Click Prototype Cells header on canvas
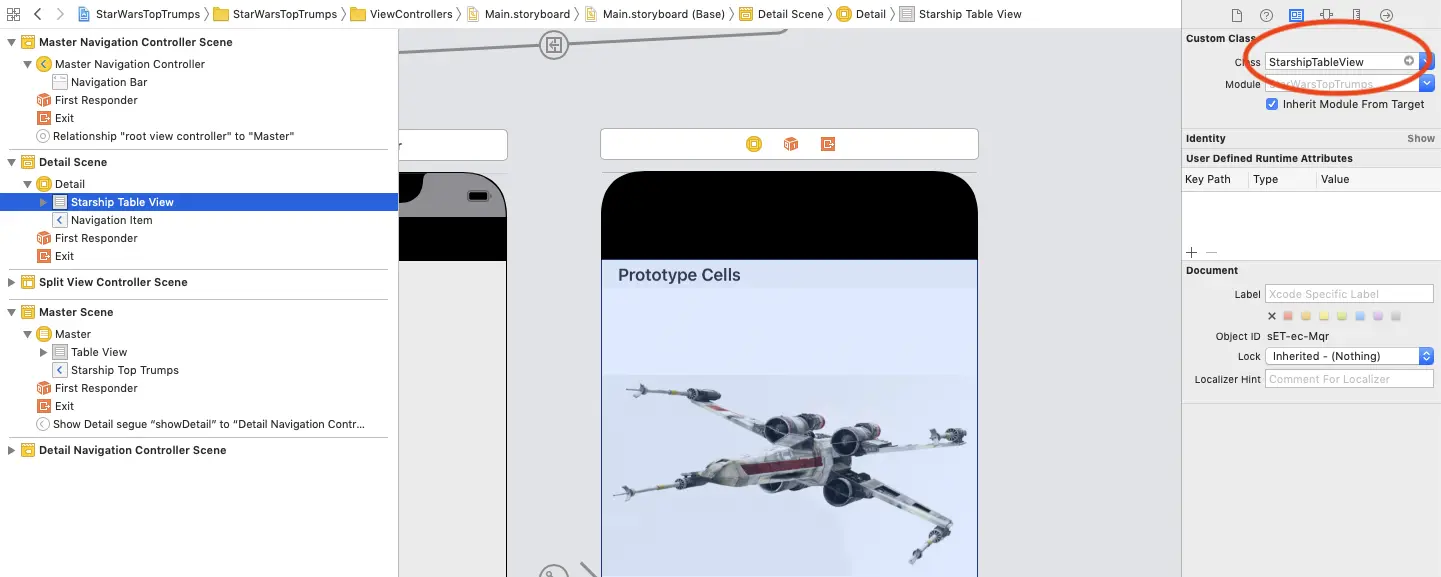Screen dimensions: 1441x577 (x=679, y=275)
